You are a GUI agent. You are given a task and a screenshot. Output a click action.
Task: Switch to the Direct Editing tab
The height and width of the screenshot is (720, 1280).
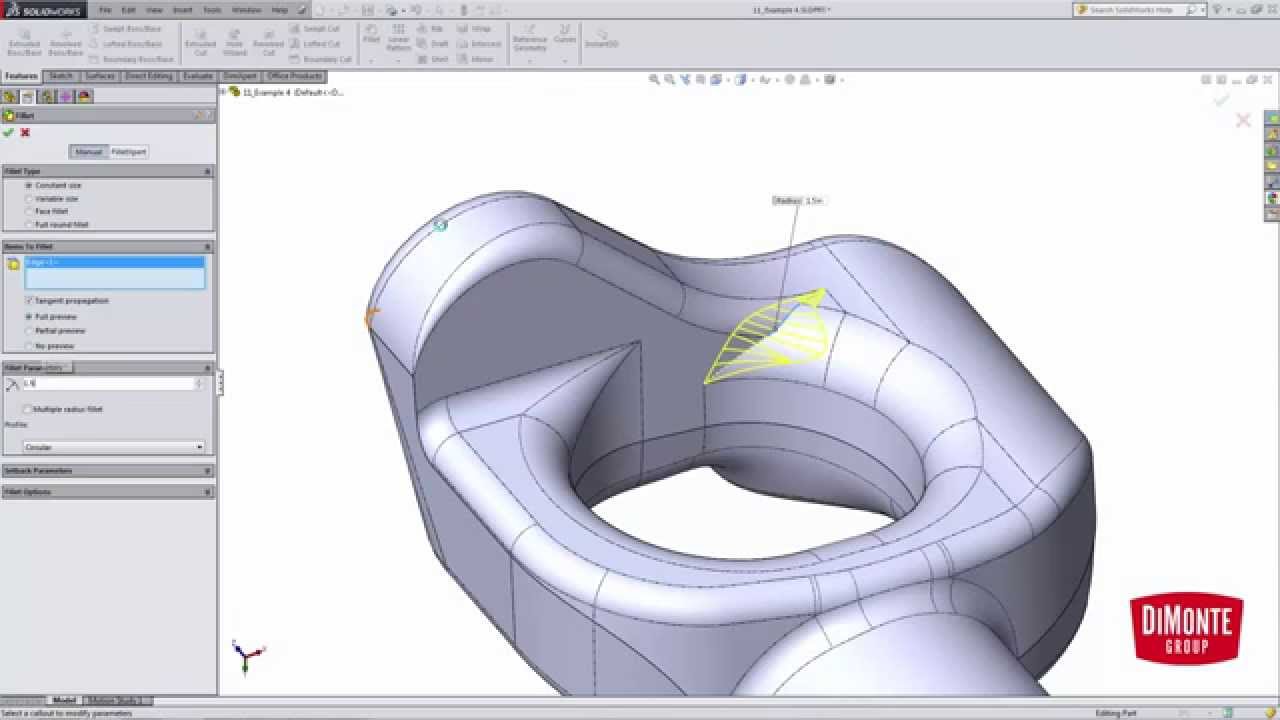[148, 76]
